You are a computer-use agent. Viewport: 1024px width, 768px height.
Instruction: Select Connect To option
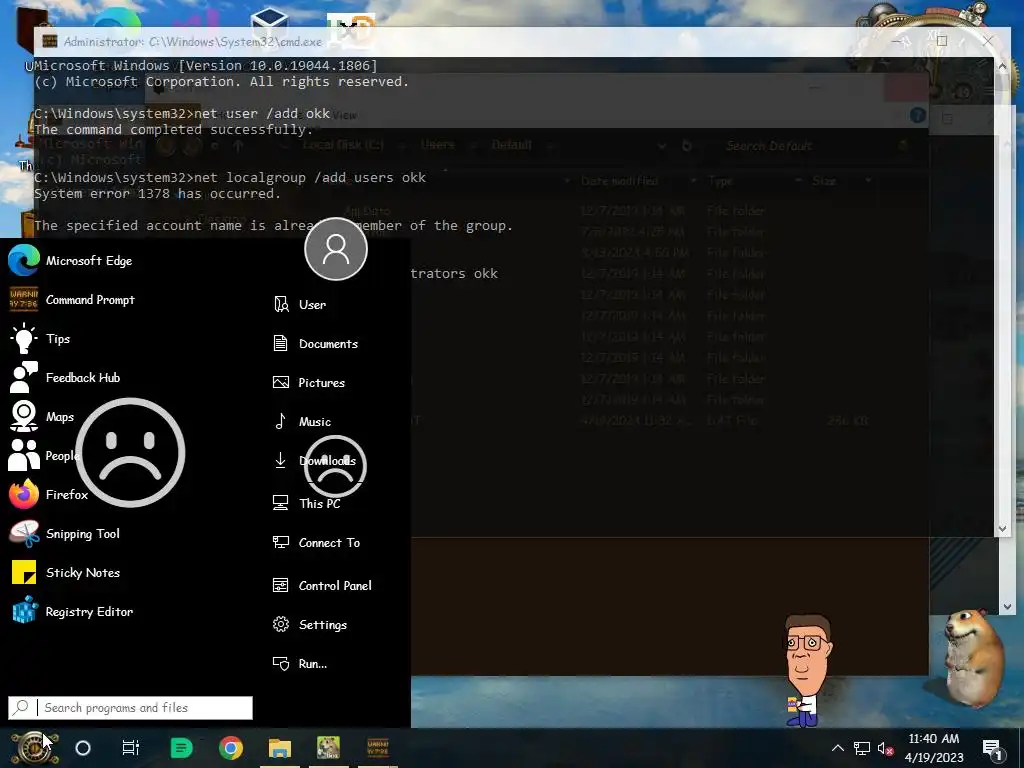[315, 543]
